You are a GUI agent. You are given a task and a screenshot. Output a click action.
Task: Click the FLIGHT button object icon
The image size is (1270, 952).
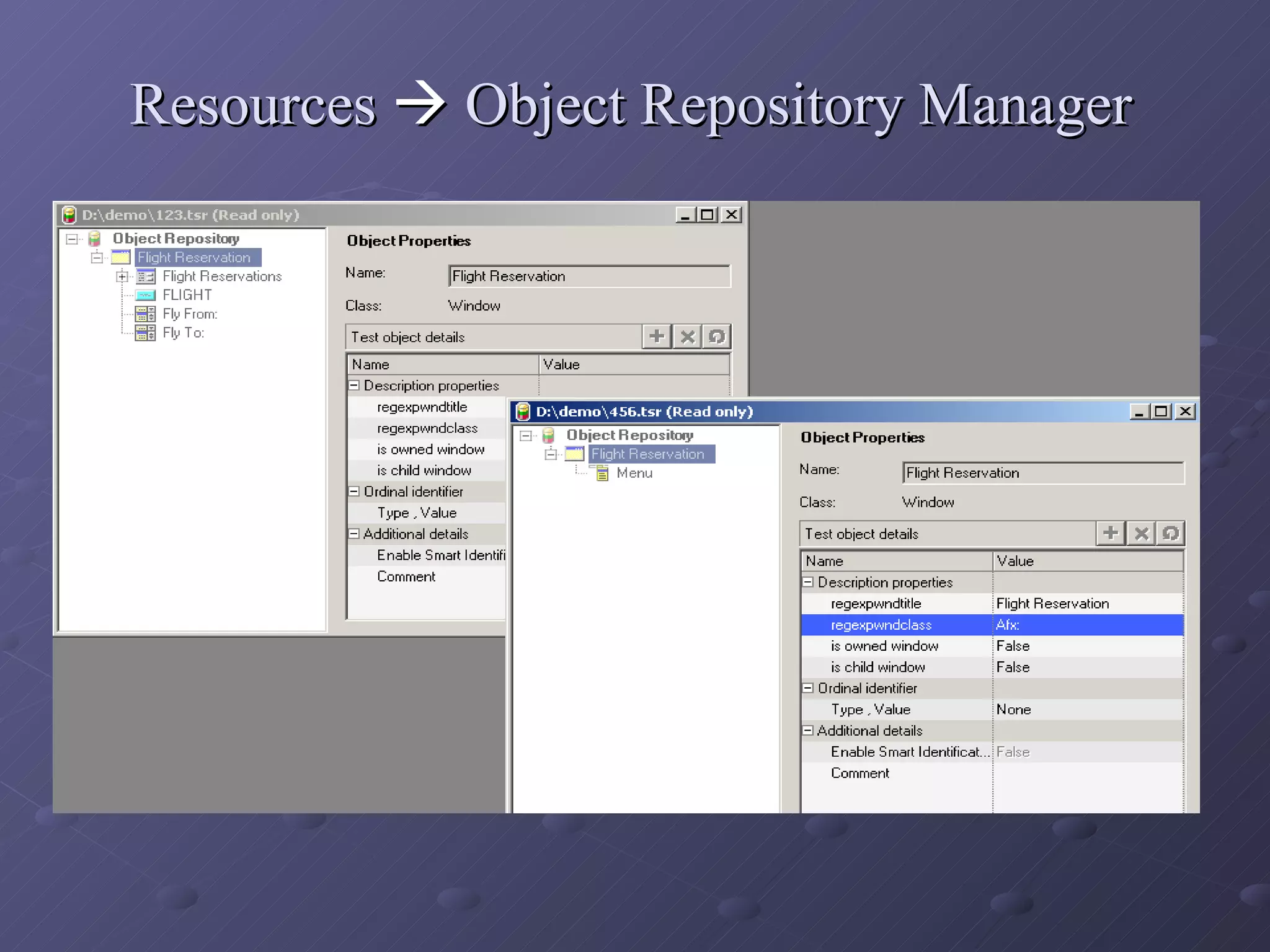[x=146, y=295]
